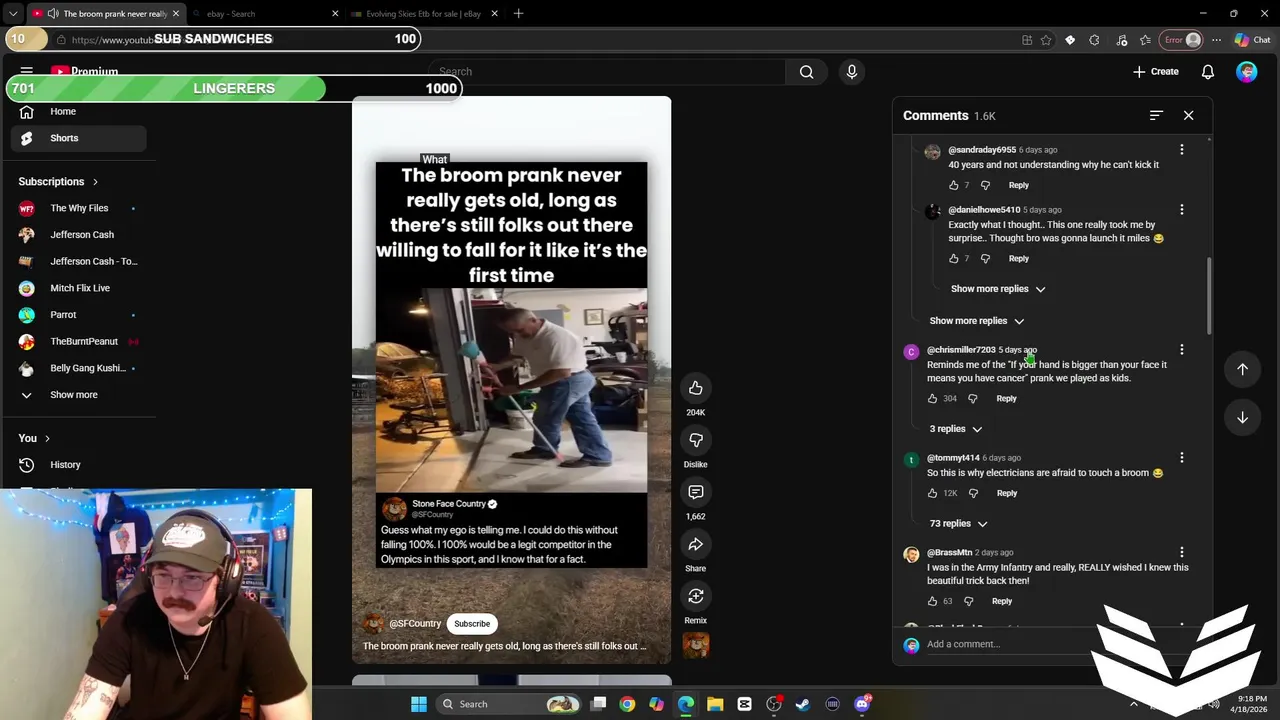Open the Windows Start menu
This screenshot has width=1280, height=720.
[x=419, y=704]
